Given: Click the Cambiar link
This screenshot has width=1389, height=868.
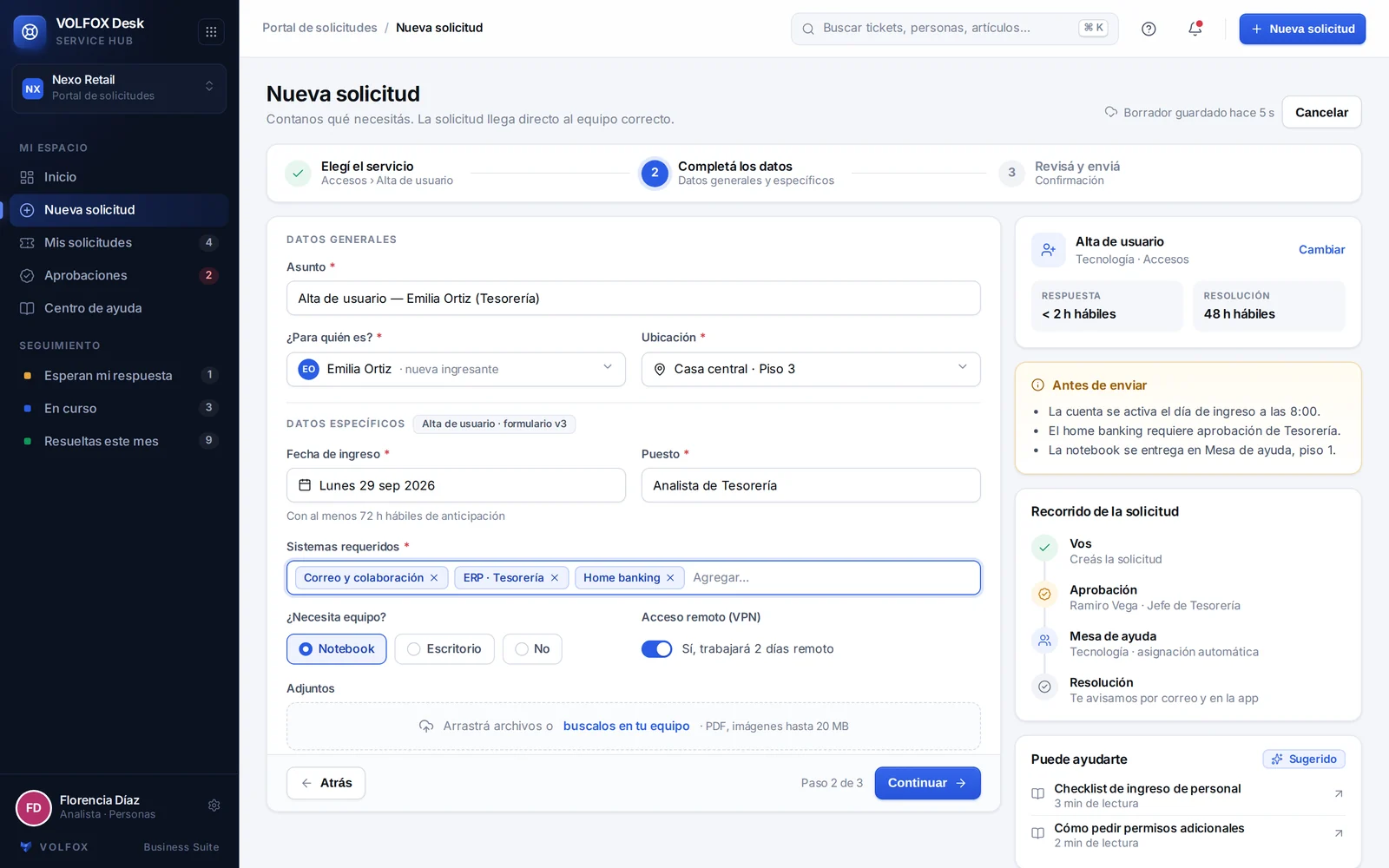Looking at the screenshot, I should point(1321,250).
